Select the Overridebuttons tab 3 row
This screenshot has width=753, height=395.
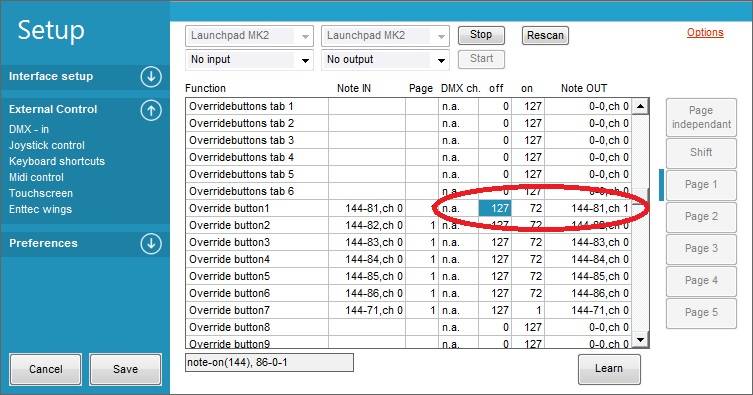coord(409,140)
